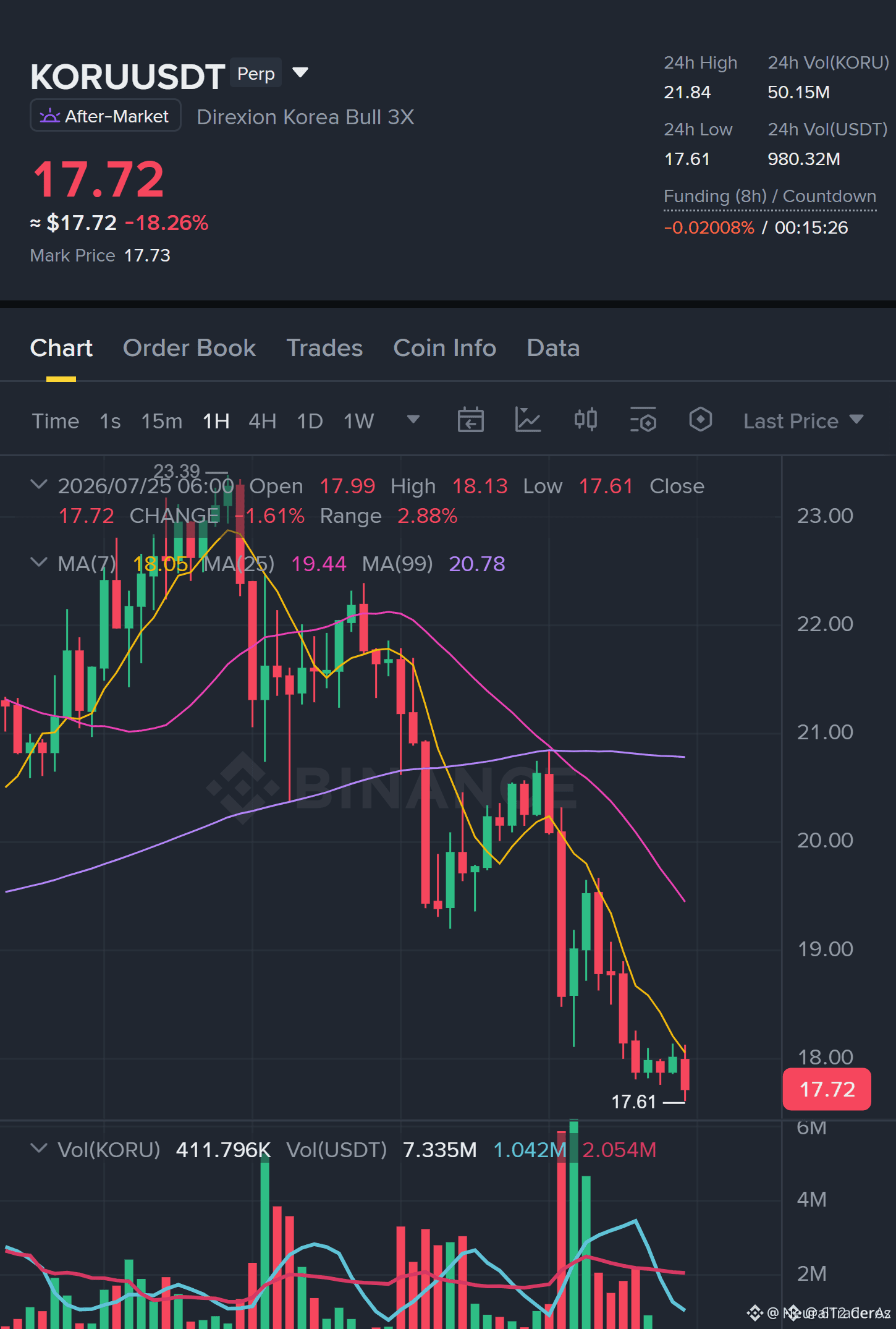This screenshot has height=1329, width=896.
Task: Open the chart indicators line icon
Action: click(528, 420)
